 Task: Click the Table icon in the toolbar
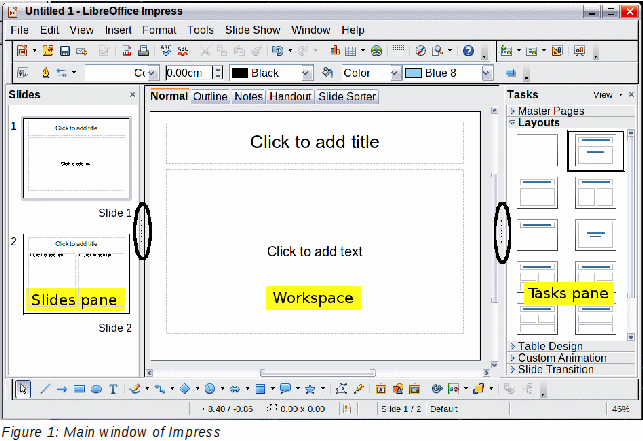(x=350, y=51)
